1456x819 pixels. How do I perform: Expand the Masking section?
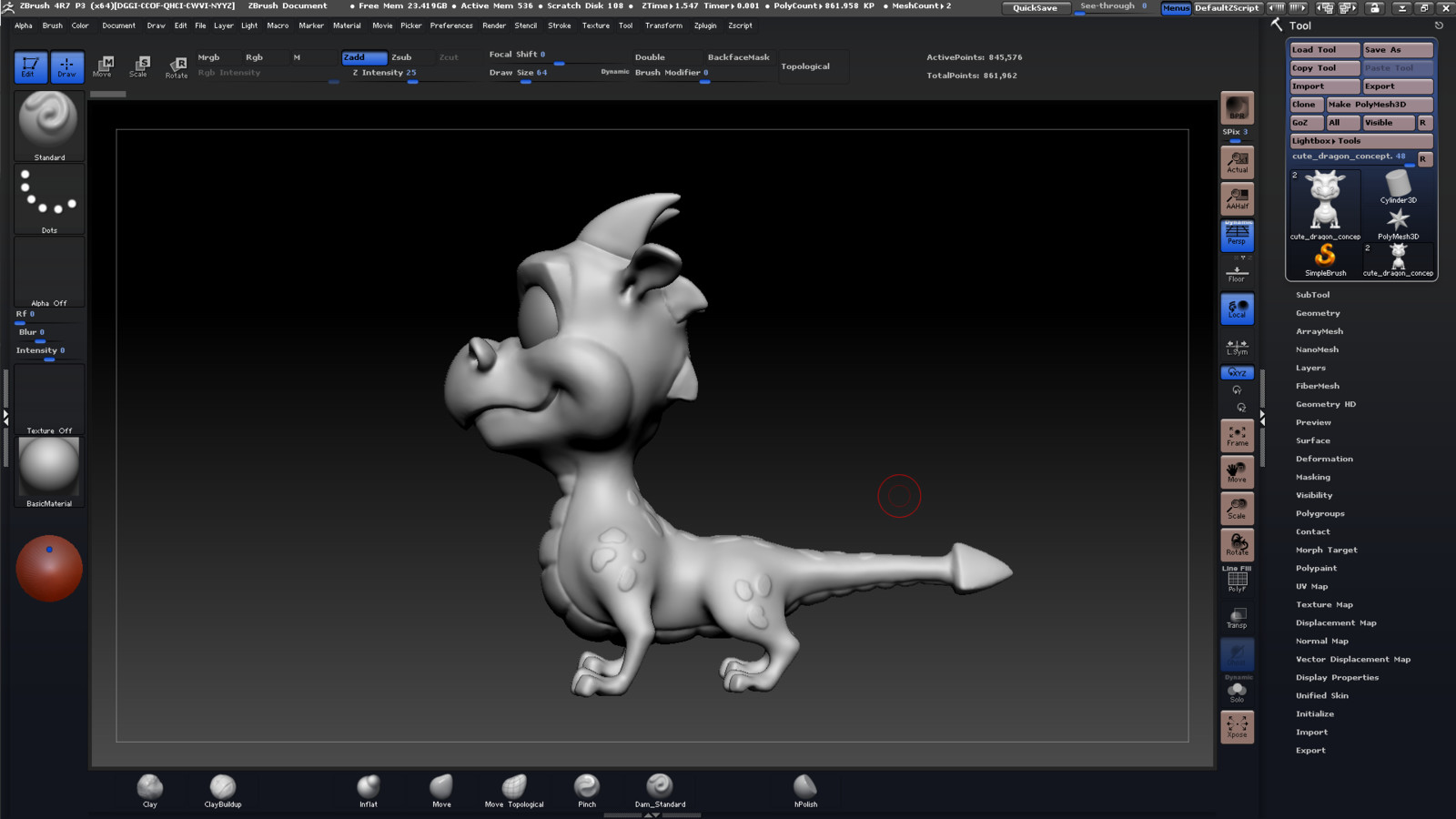(x=1313, y=477)
